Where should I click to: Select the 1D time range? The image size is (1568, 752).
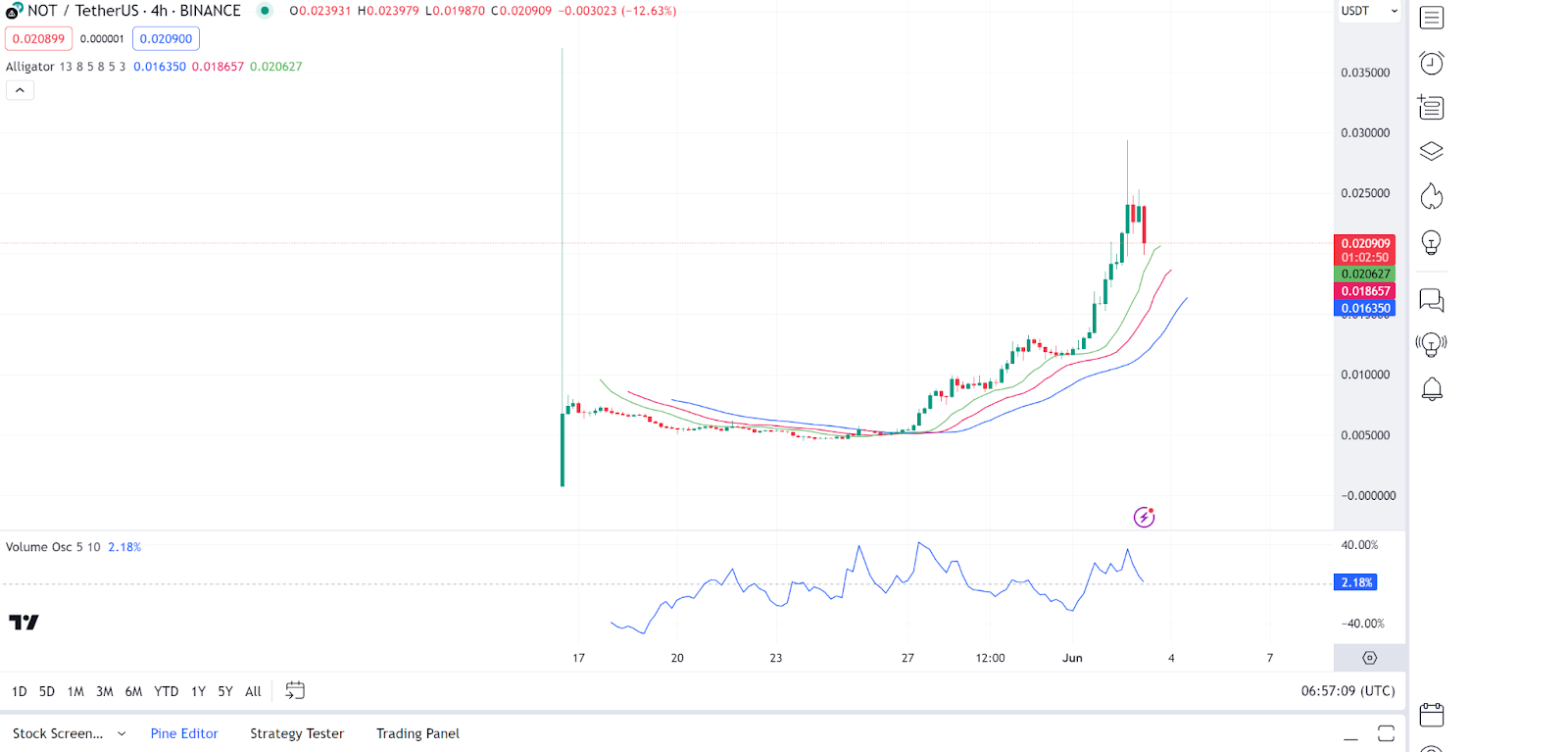click(x=20, y=691)
